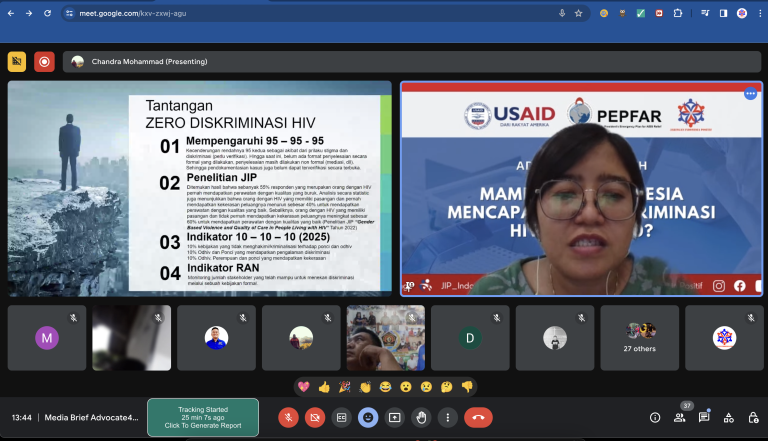Open the emoji reactions button
Screen dimensions: 768x441
pos(368,417)
